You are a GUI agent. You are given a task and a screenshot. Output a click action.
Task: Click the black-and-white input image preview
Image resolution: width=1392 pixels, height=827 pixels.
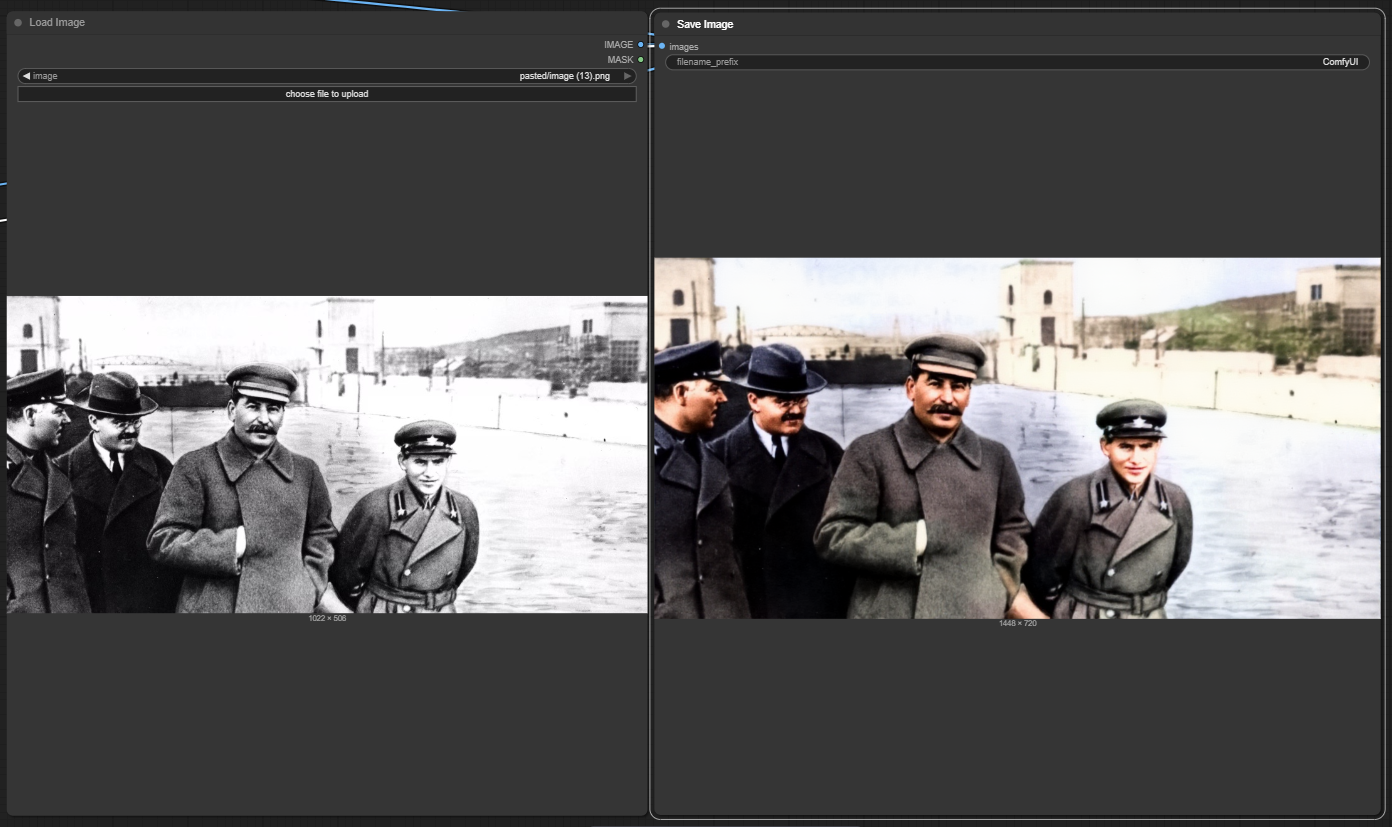[x=326, y=454]
